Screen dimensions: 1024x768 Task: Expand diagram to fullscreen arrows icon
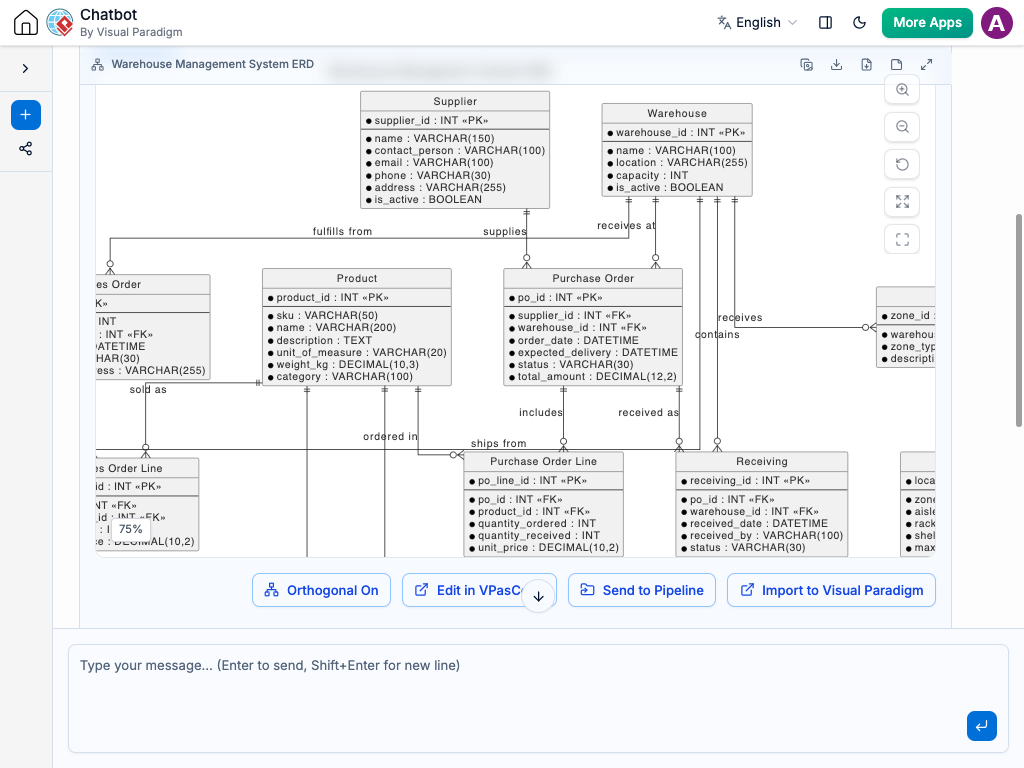927,65
